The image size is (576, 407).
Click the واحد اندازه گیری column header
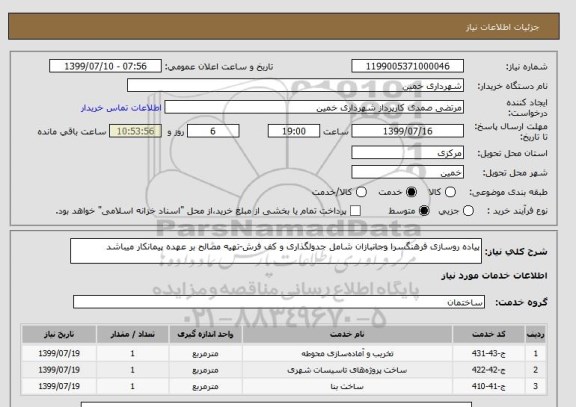point(205,334)
